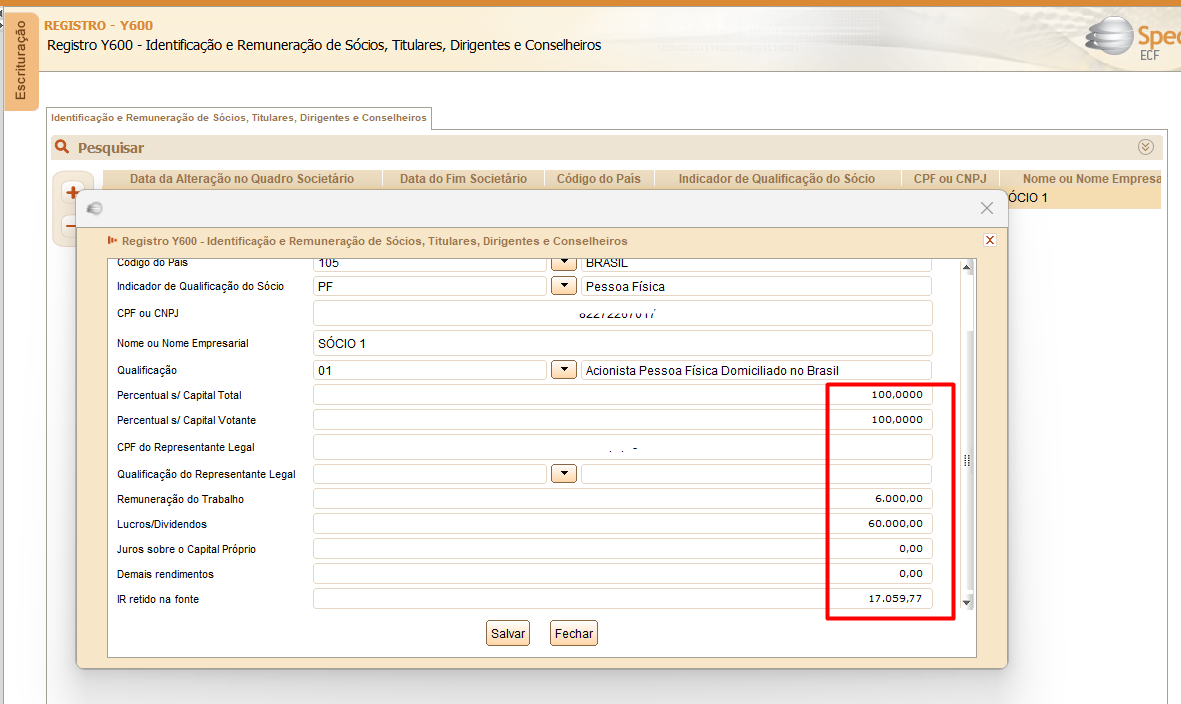Image resolution: width=1181 pixels, height=704 pixels.
Task: Click the PF qualification indicator field
Action: pos(429,286)
